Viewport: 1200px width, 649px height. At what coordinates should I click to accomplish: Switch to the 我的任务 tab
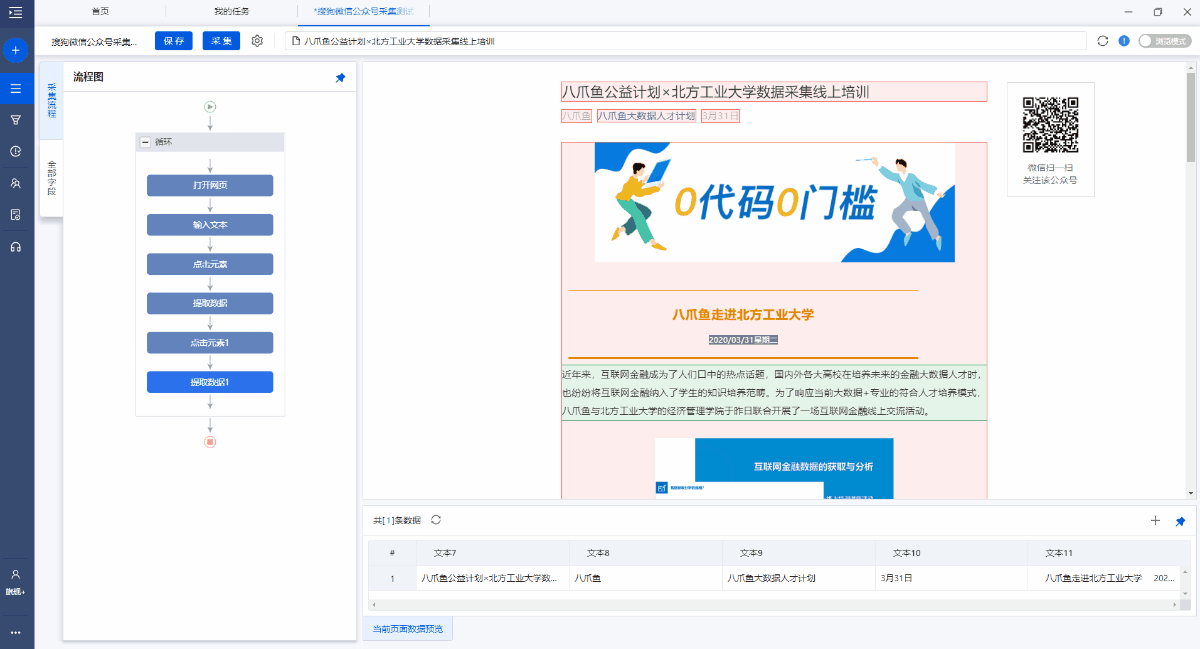(x=232, y=11)
